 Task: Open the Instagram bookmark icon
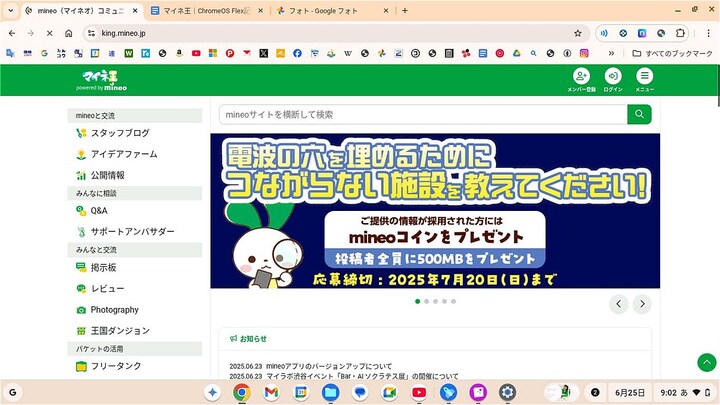(584, 53)
